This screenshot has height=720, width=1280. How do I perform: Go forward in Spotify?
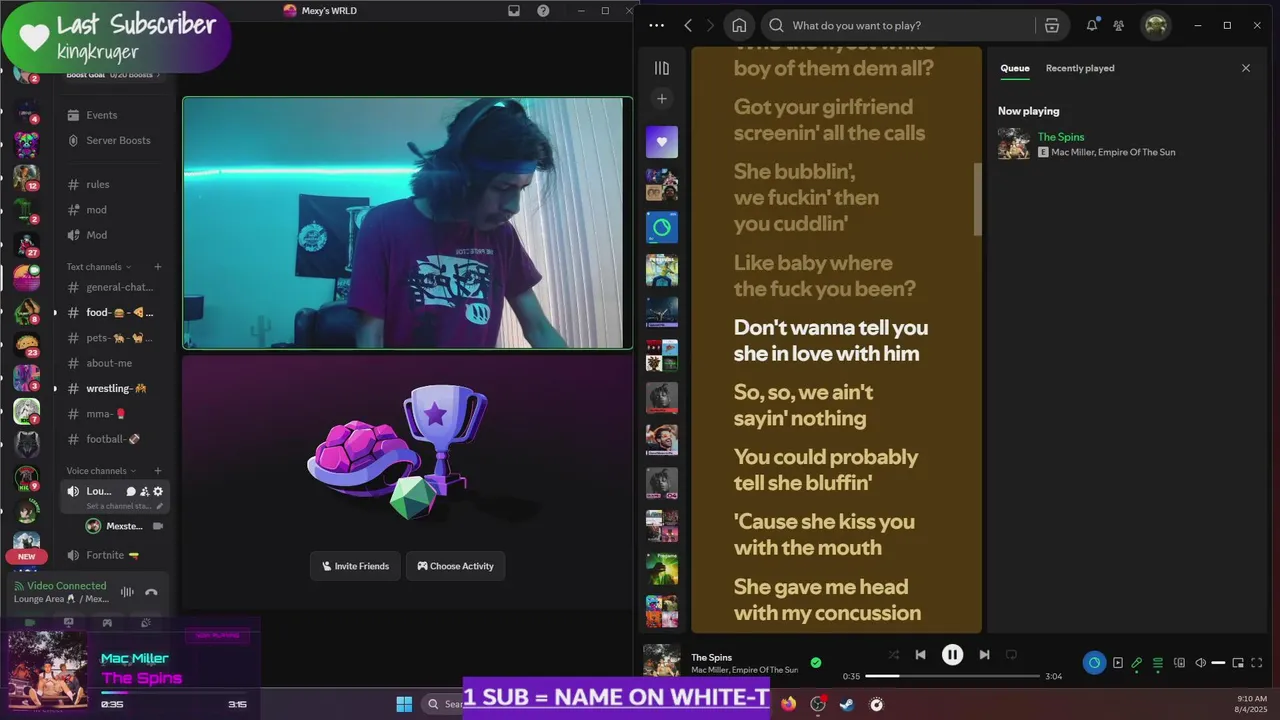710,25
